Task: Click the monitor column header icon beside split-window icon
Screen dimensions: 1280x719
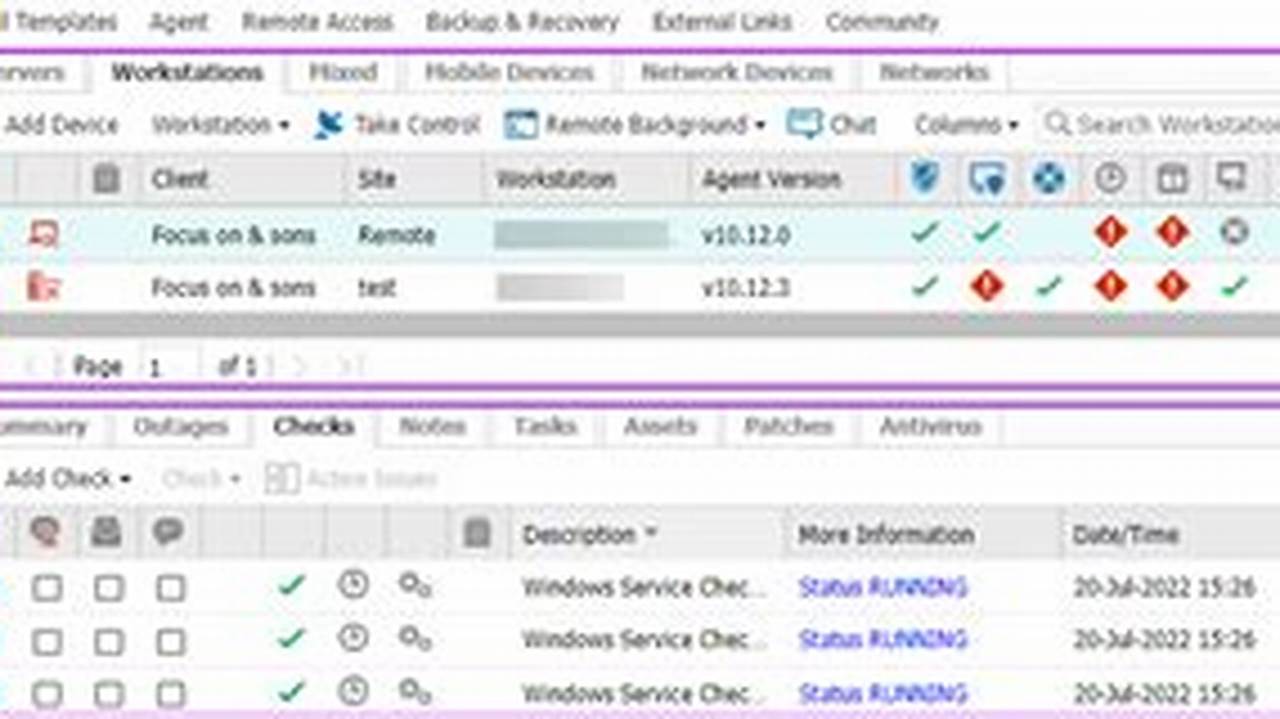Action: pyautogui.click(x=1233, y=178)
